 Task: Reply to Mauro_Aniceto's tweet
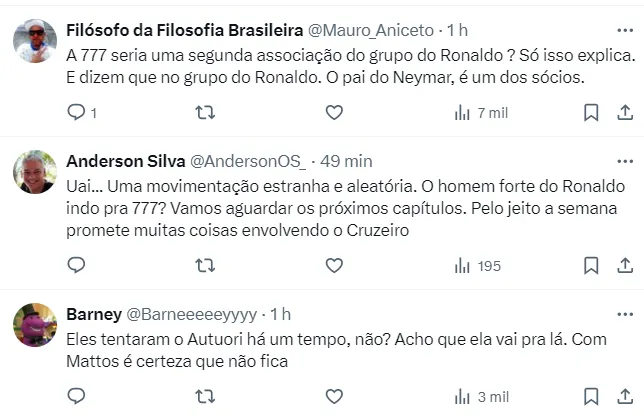pyautogui.click(x=77, y=113)
